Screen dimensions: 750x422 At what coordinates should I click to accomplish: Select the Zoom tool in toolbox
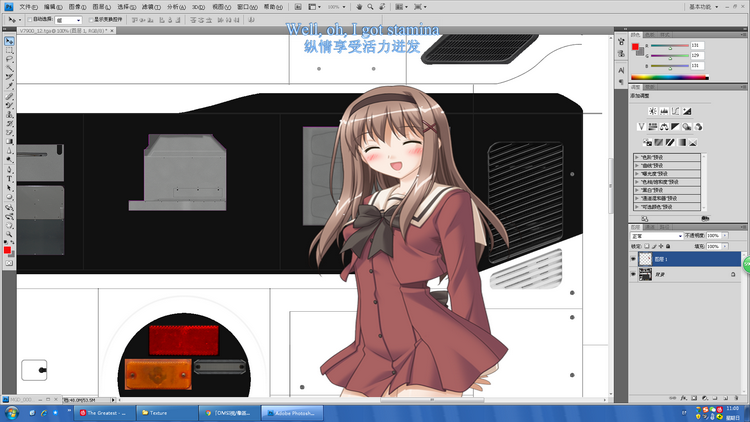pos(9,234)
